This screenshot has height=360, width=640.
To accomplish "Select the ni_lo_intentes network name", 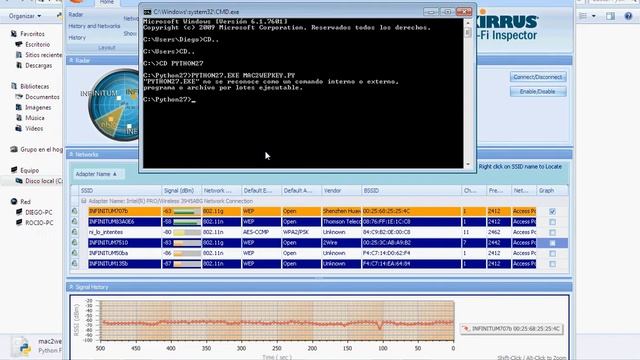I will pyautogui.click(x=106, y=232).
